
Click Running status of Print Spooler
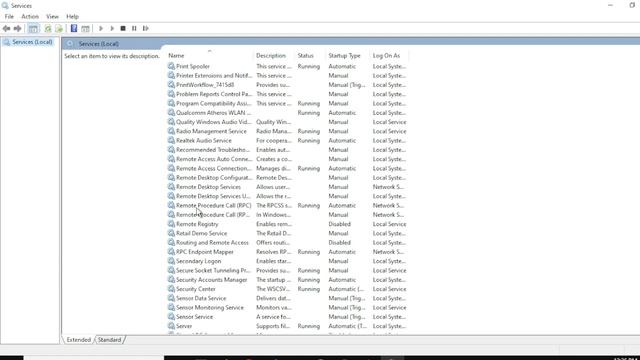tap(309, 66)
